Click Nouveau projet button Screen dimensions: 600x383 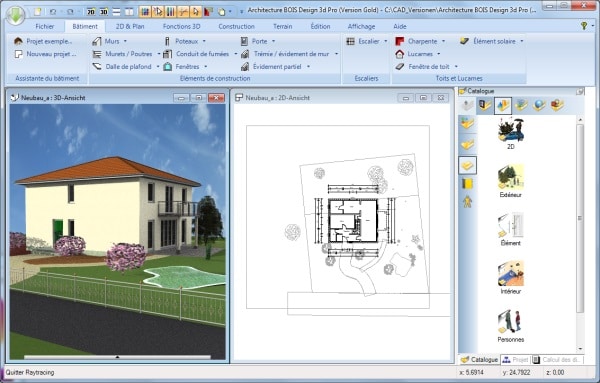pos(45,54)
